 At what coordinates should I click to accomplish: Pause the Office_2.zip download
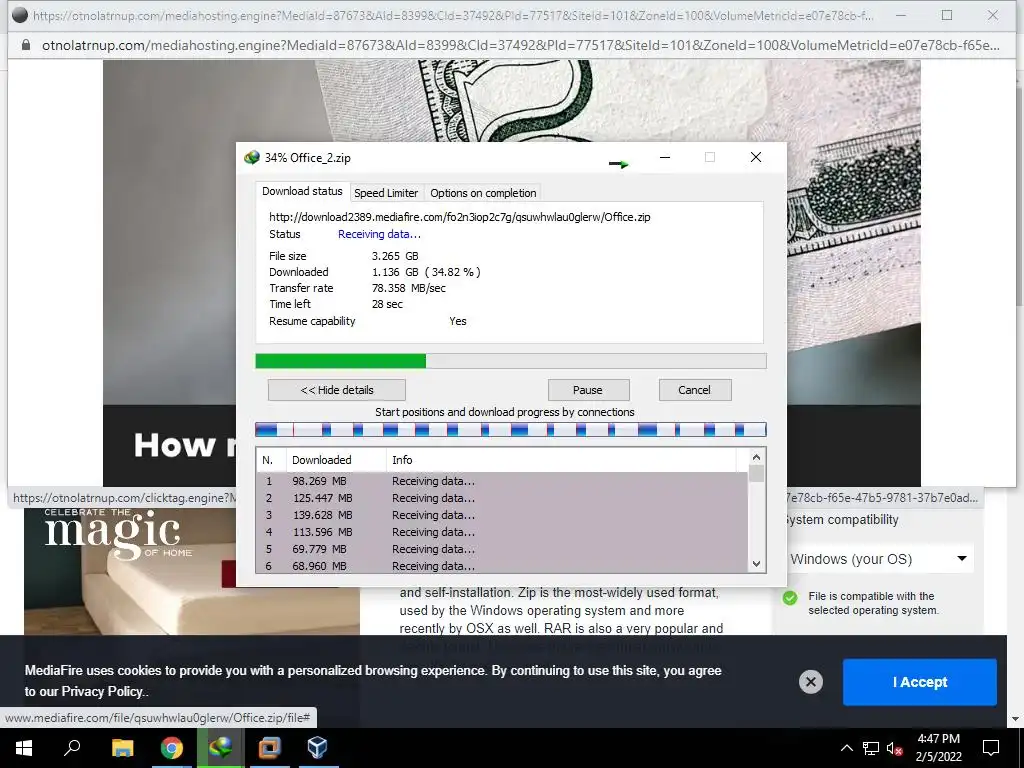pos(588,390)
